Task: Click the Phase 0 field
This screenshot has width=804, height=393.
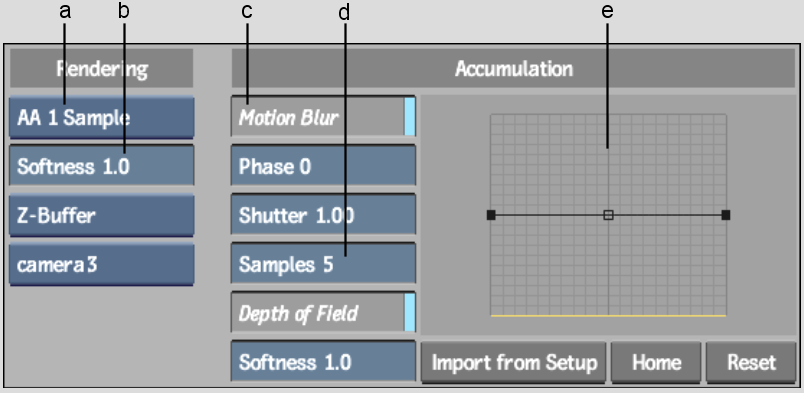Action: (x=323, y=166)
